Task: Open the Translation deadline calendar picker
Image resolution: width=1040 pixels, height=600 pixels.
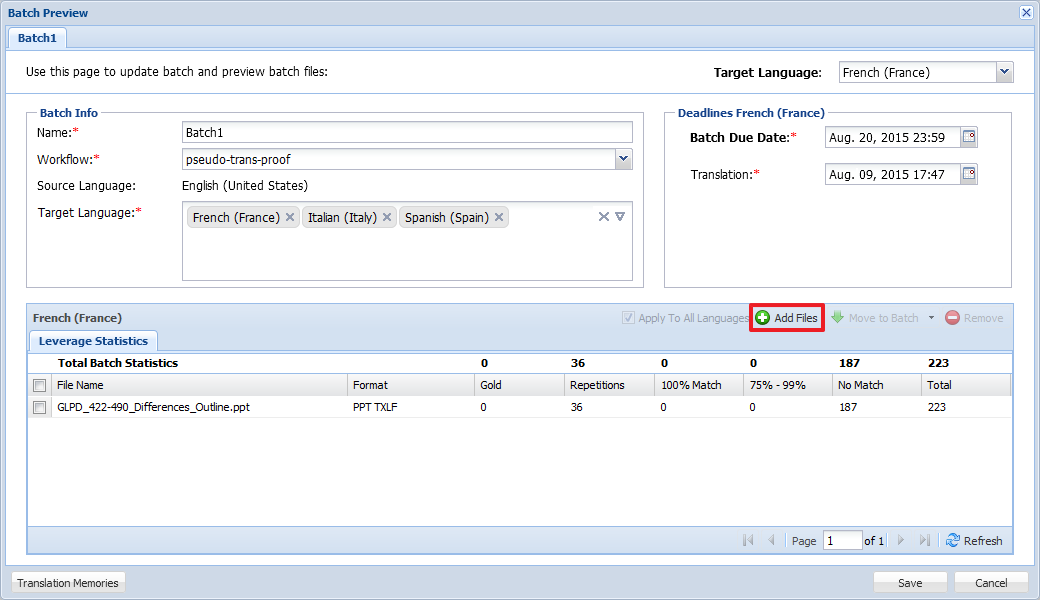Action: [x=968, y=174]
